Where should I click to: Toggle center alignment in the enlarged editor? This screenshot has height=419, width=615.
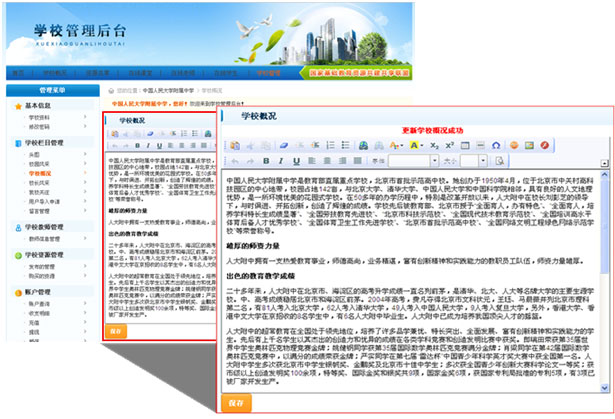[x=327, y=161]
